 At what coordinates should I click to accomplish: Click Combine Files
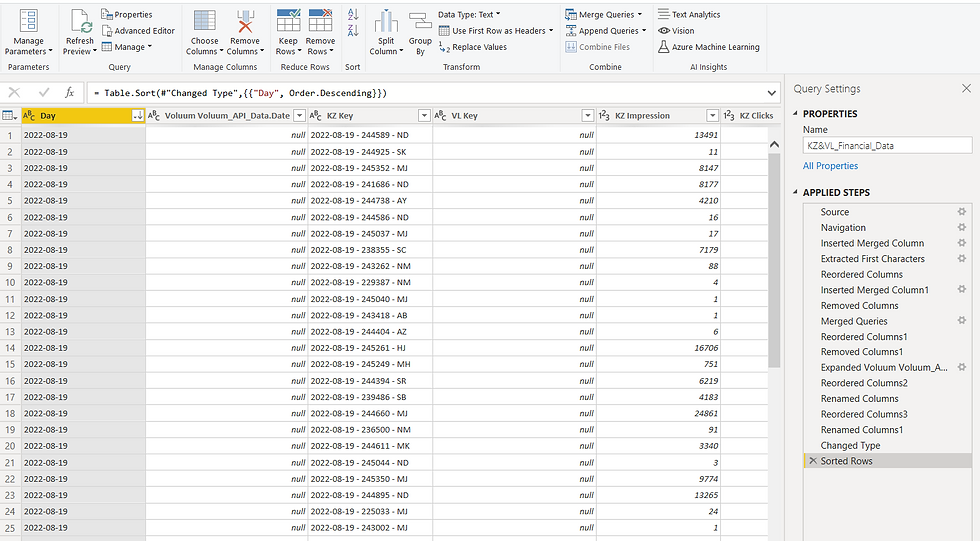(x=598, y=47)
